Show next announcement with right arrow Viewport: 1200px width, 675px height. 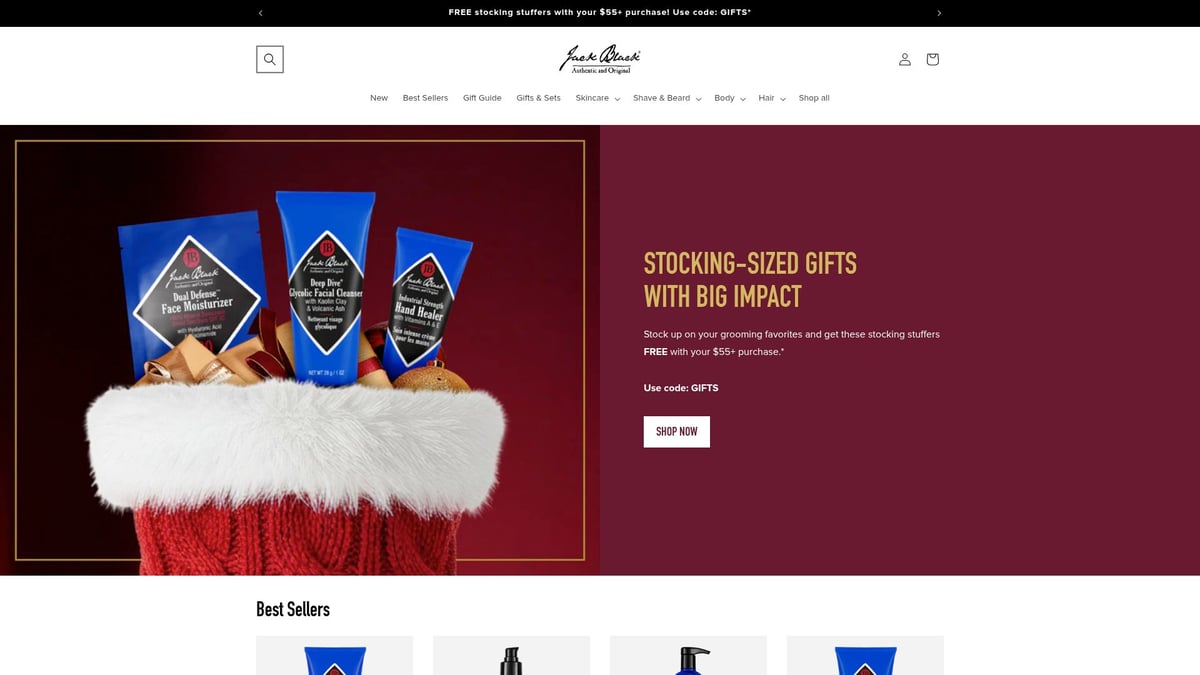(x=939, y=13)
